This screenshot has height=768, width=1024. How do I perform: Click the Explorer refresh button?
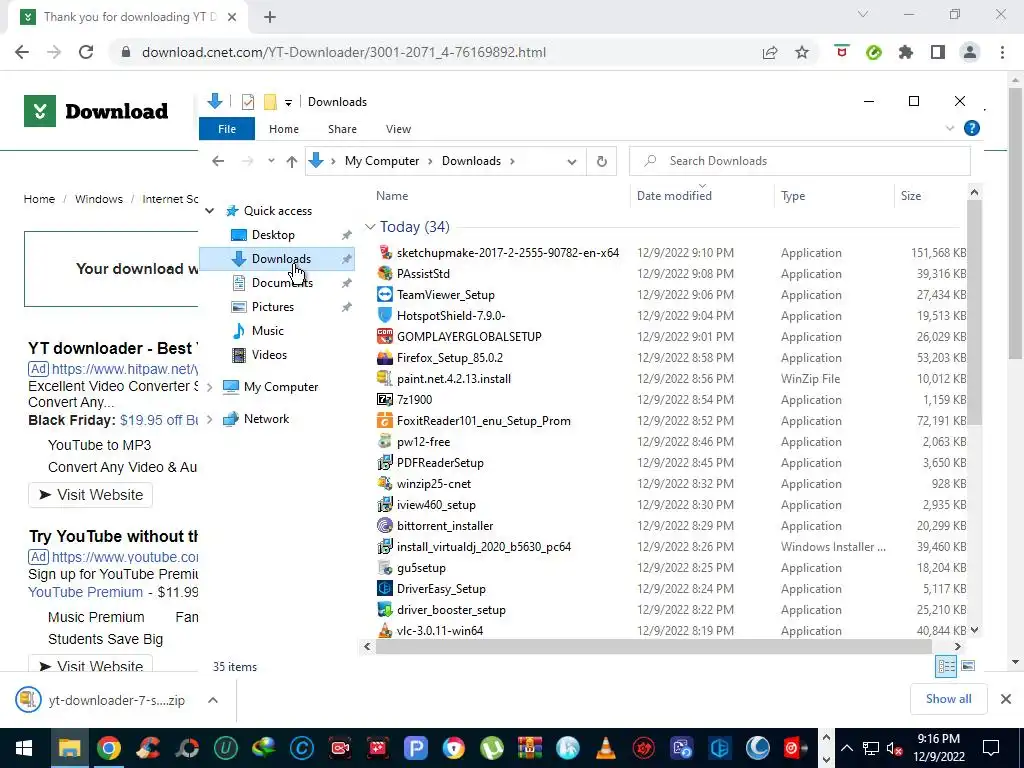click(601, 161)
